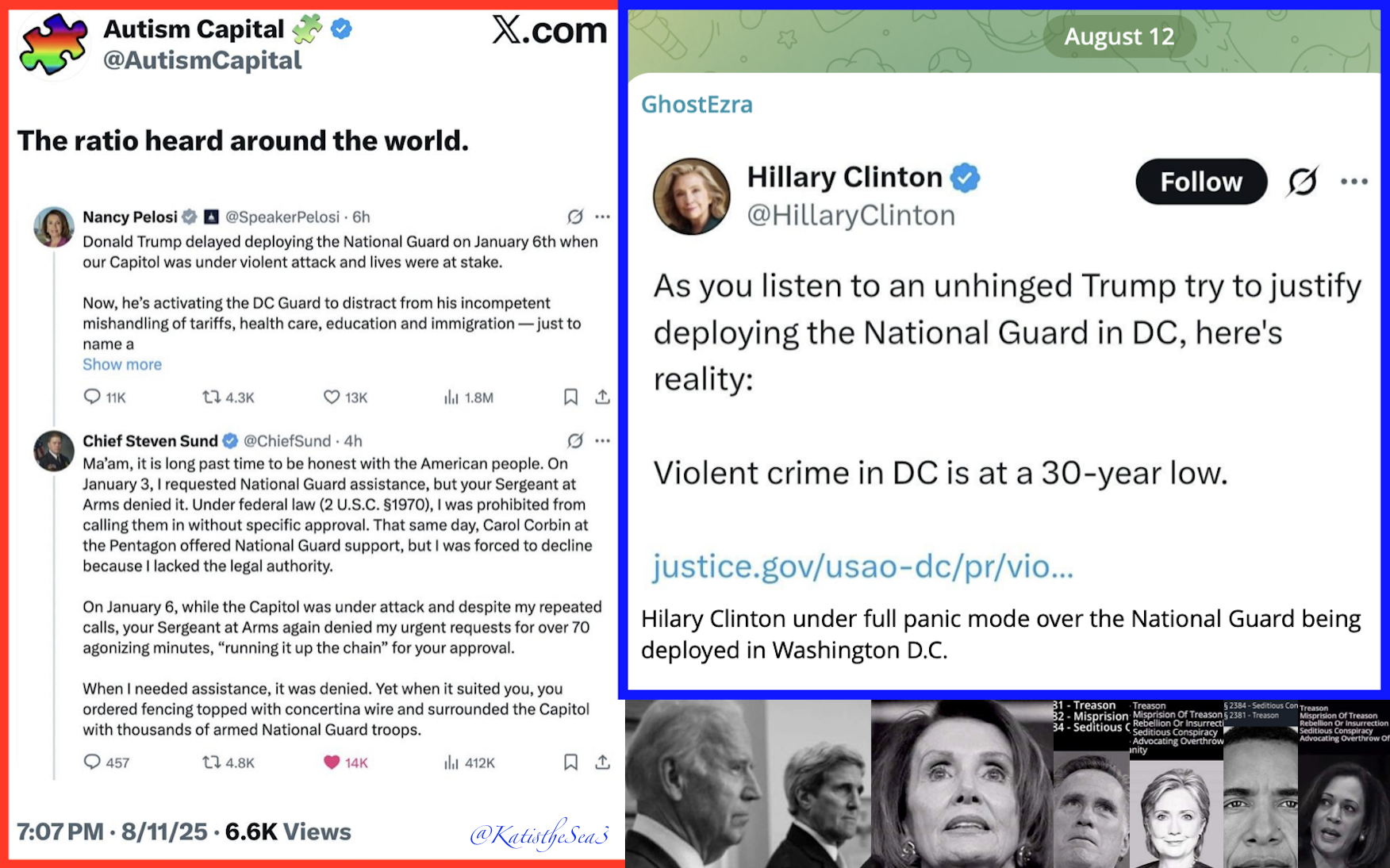Click reply icon on Nancy Pelosi's post
1390x868 pixels.
pos(92,397)
